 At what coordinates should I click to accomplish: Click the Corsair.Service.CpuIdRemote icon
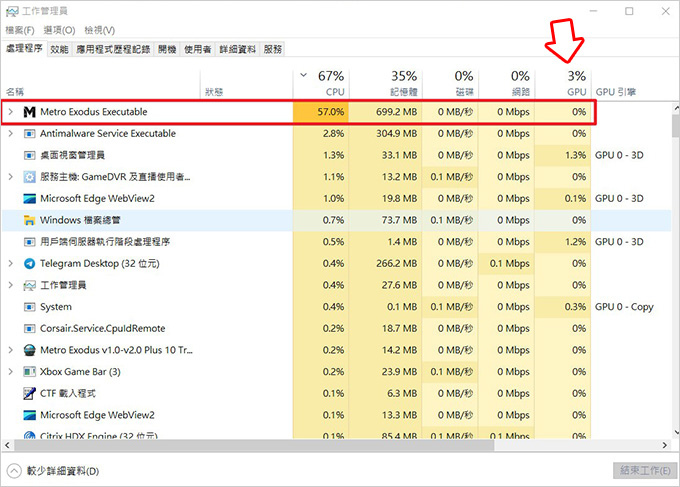[x=29, y=329]
